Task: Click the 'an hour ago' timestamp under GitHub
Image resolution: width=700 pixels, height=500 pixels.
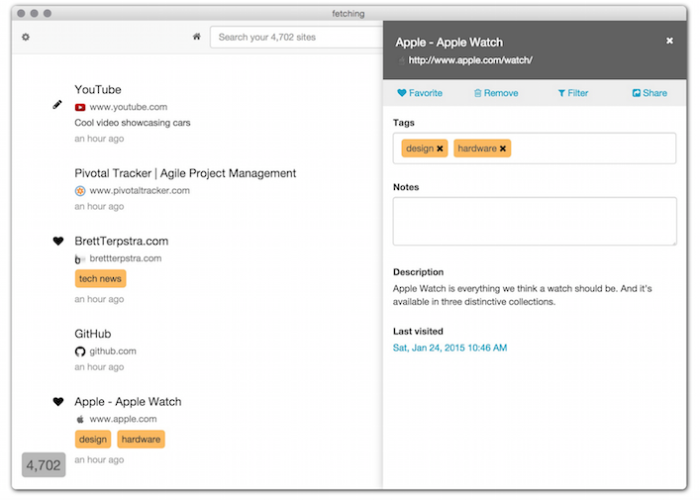Action: [x=99, y=367]
